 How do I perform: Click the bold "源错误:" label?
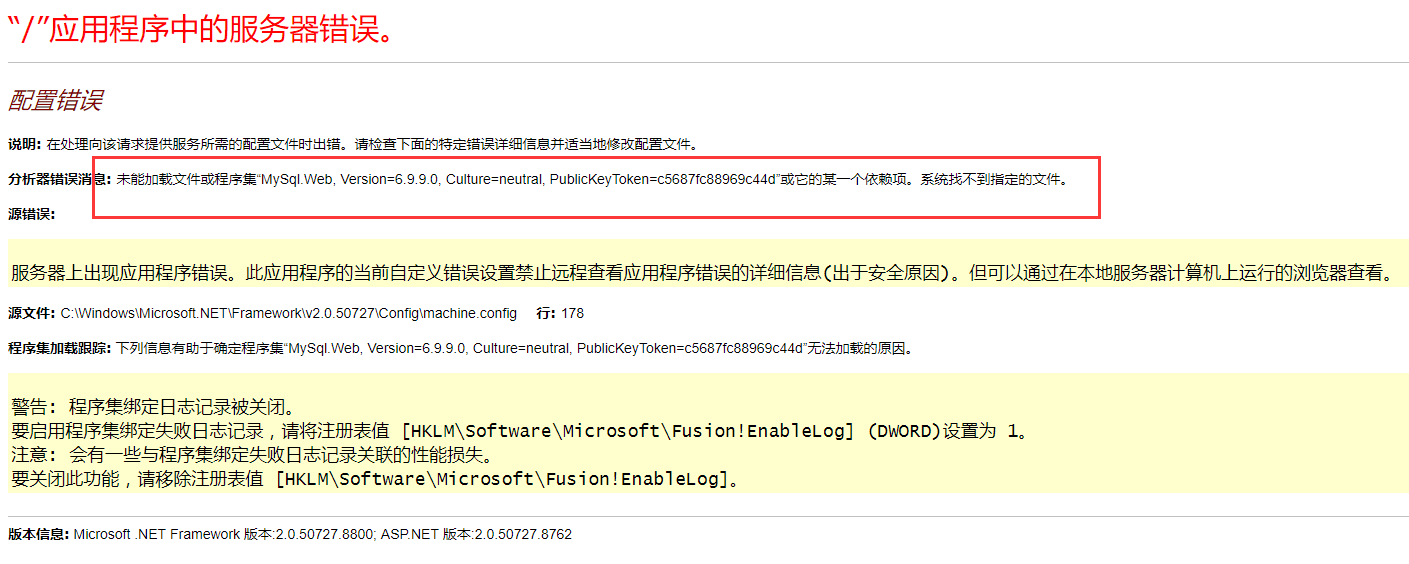pyautogui.click(x=31, y=213)
